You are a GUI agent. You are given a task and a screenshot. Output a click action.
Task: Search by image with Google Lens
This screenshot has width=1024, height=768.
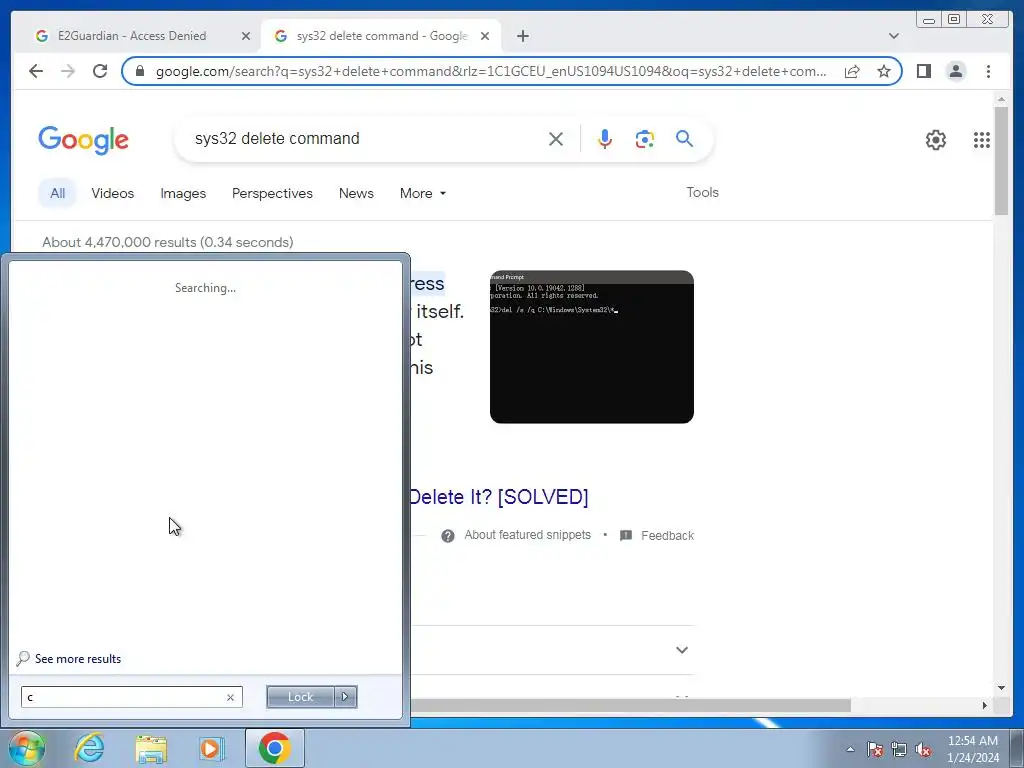pos(645,139)
